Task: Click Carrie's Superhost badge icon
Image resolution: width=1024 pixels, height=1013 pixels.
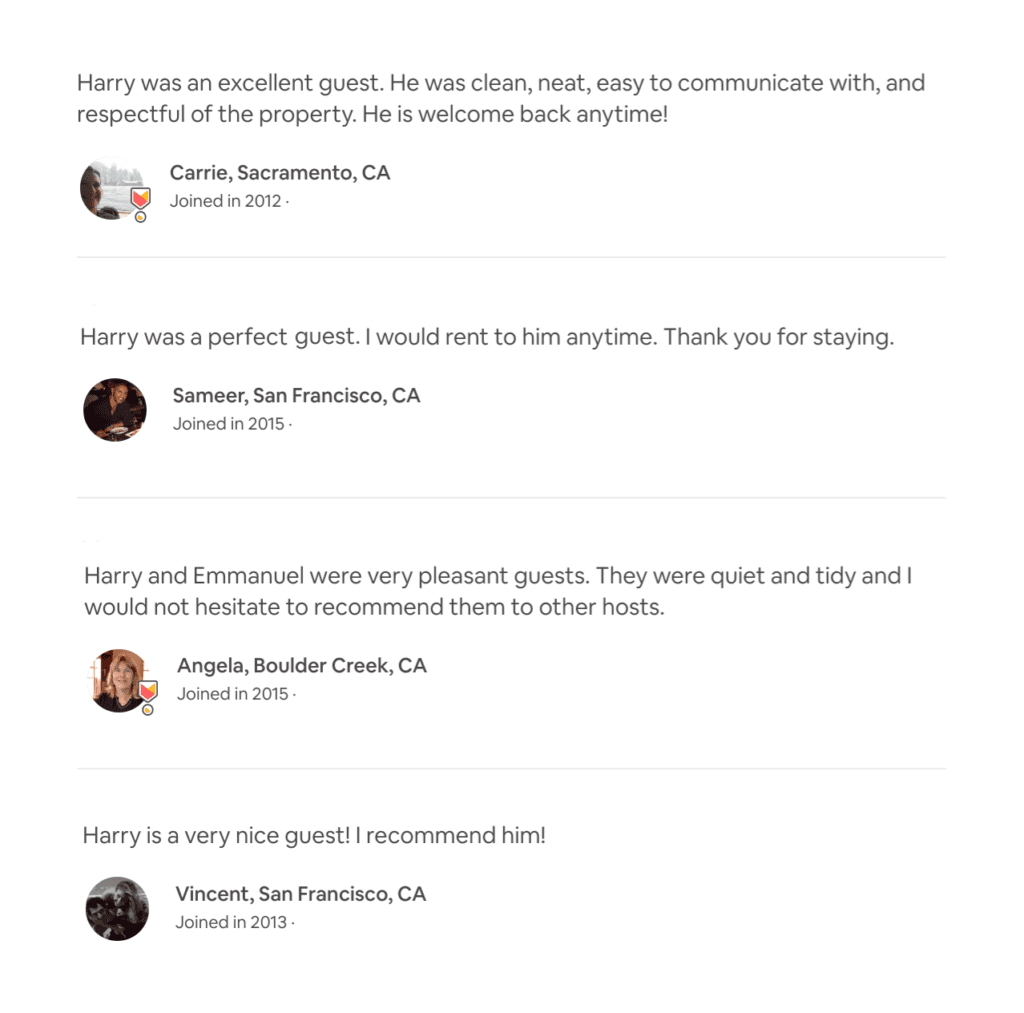Action: pyautogui.click(x=140, y=198)
